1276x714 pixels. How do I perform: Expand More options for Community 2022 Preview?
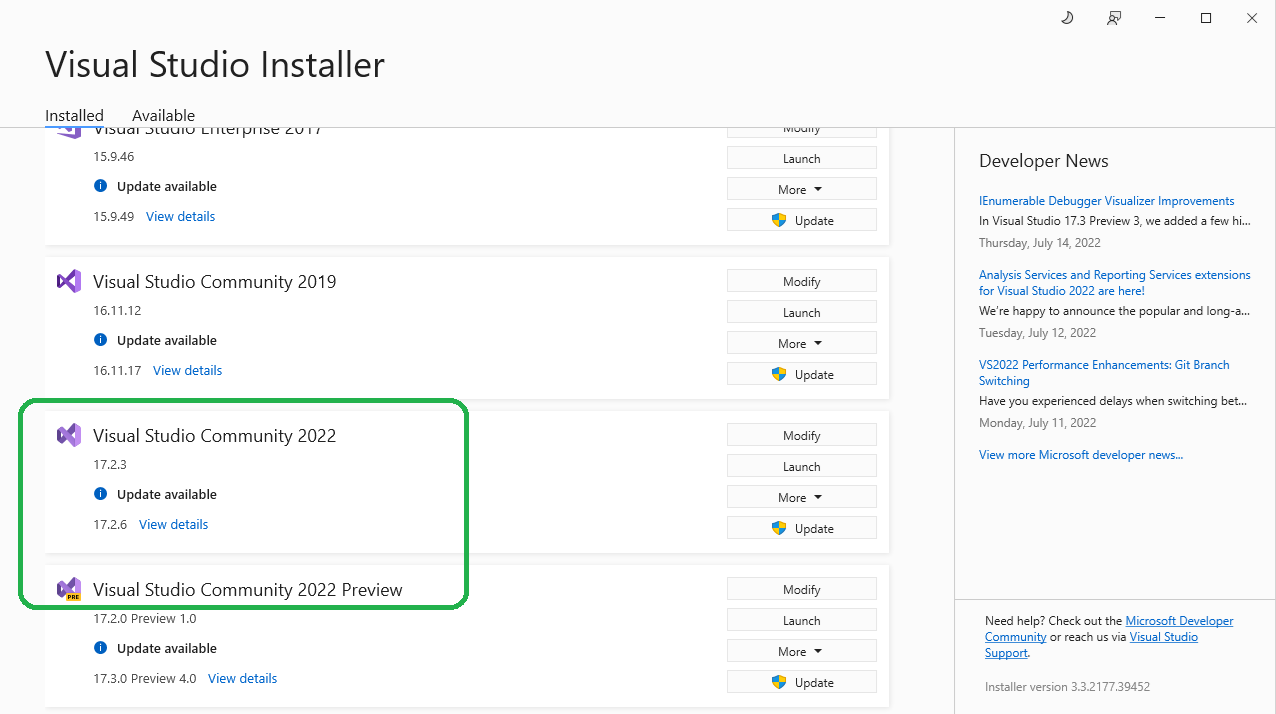click(x=802, y=651)
